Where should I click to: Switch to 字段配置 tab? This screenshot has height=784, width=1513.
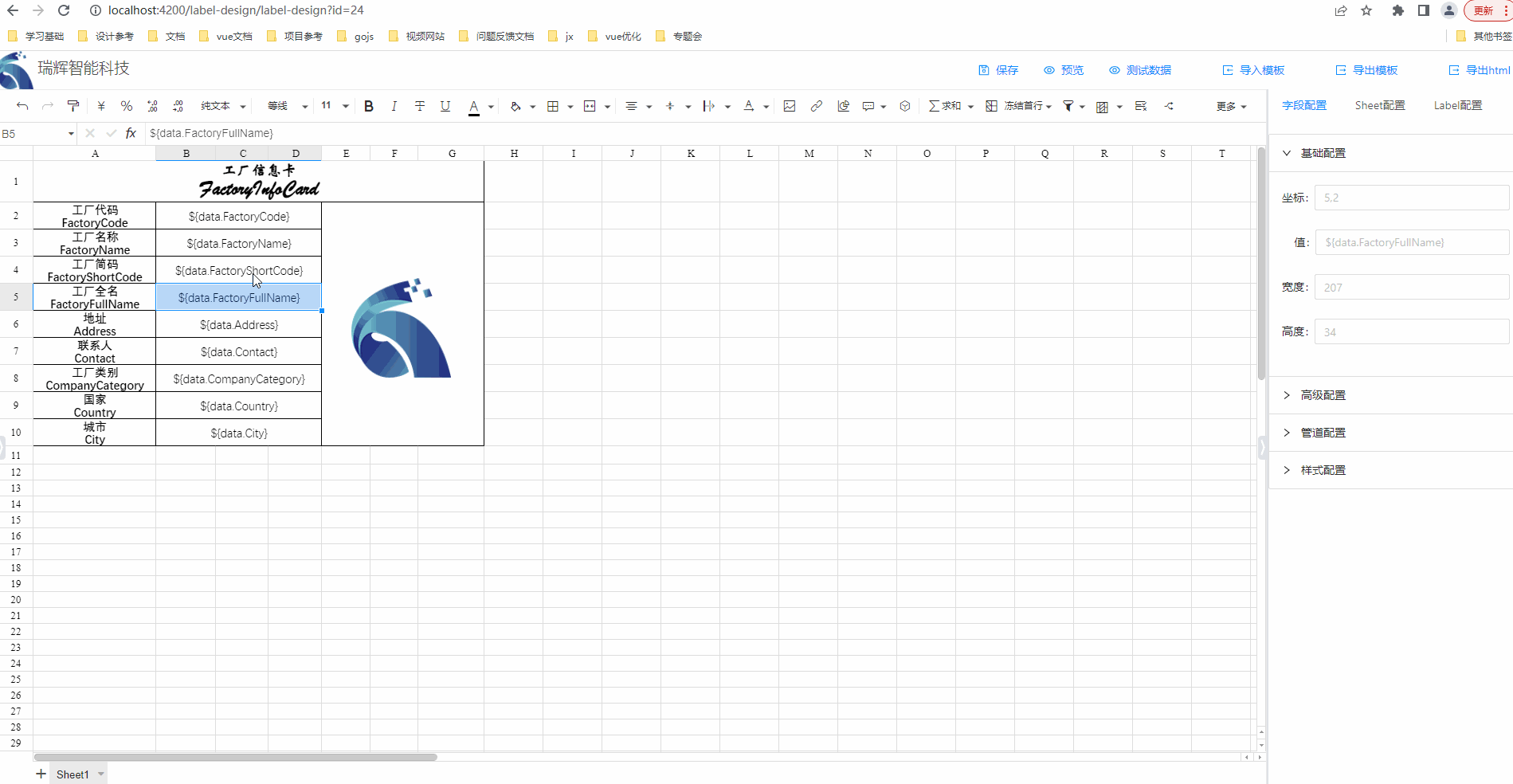pyautogui.click(x=1304, y=105)
